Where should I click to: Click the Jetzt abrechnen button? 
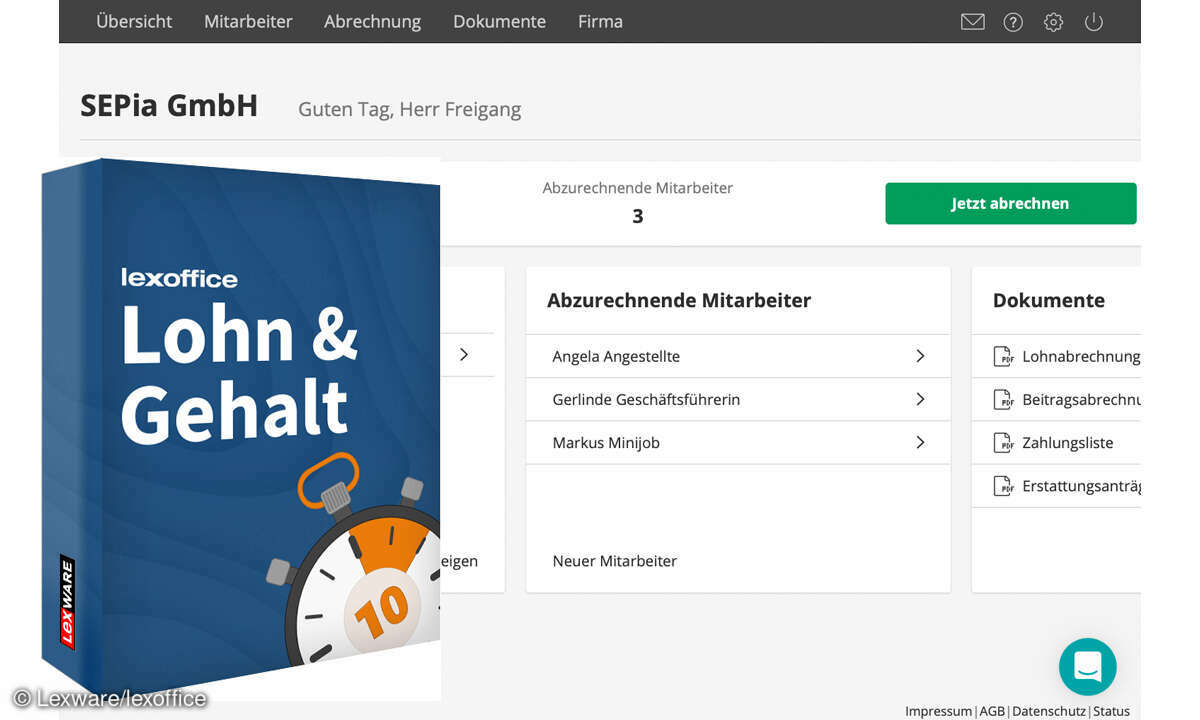click(1011, 203)
